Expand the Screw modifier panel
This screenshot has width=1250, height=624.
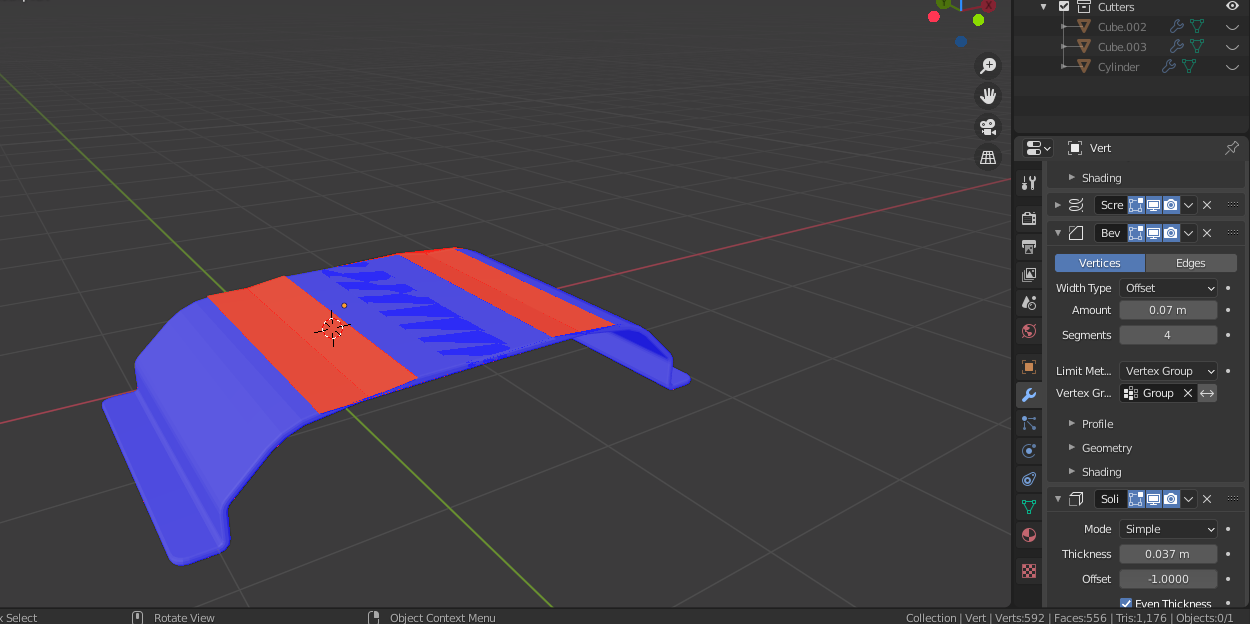pyautogui.click(x=1058, y=205)
